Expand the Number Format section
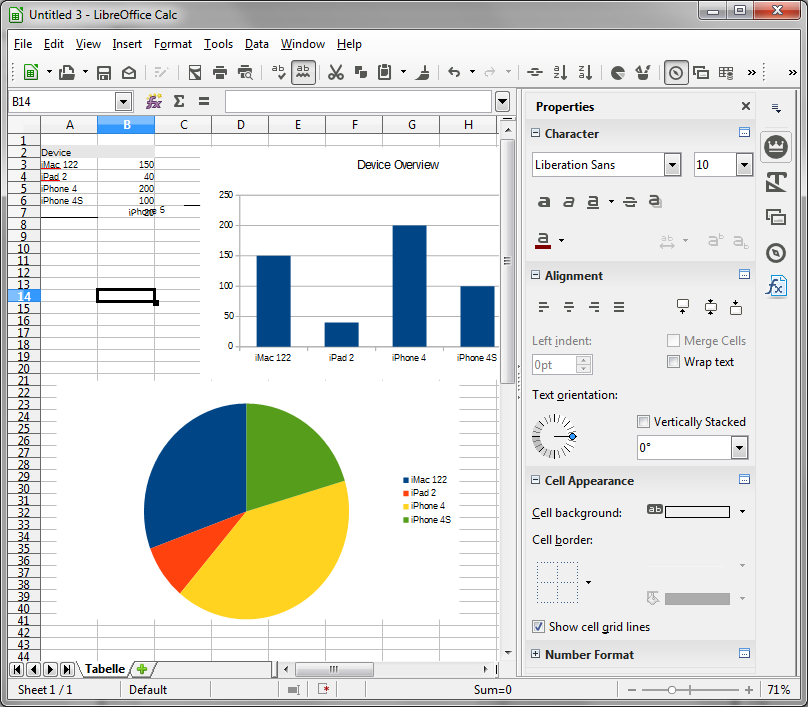This screenshot has height=707, width=808. point(536,654)
